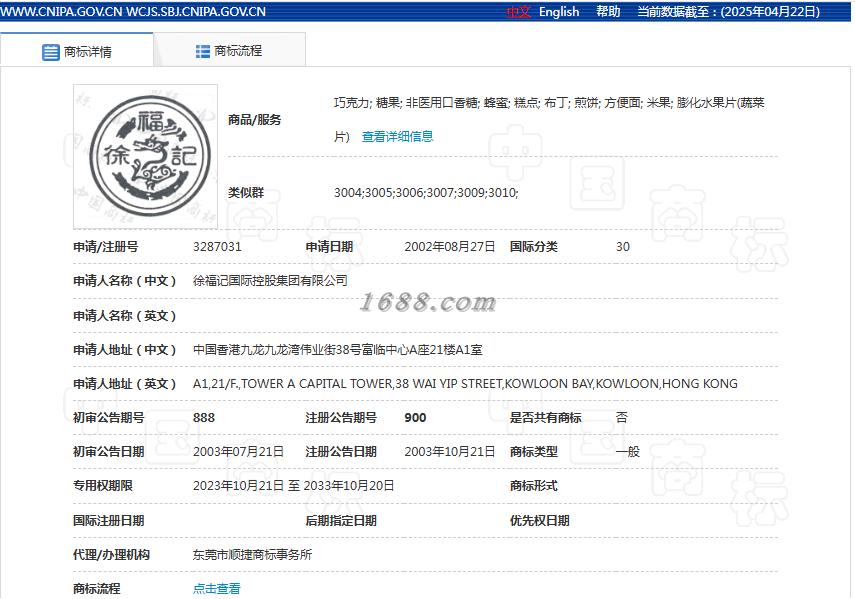Switch language to 中文
Image resolution: width=855 pixels, height=599 pixels.
tap(519, 11)
